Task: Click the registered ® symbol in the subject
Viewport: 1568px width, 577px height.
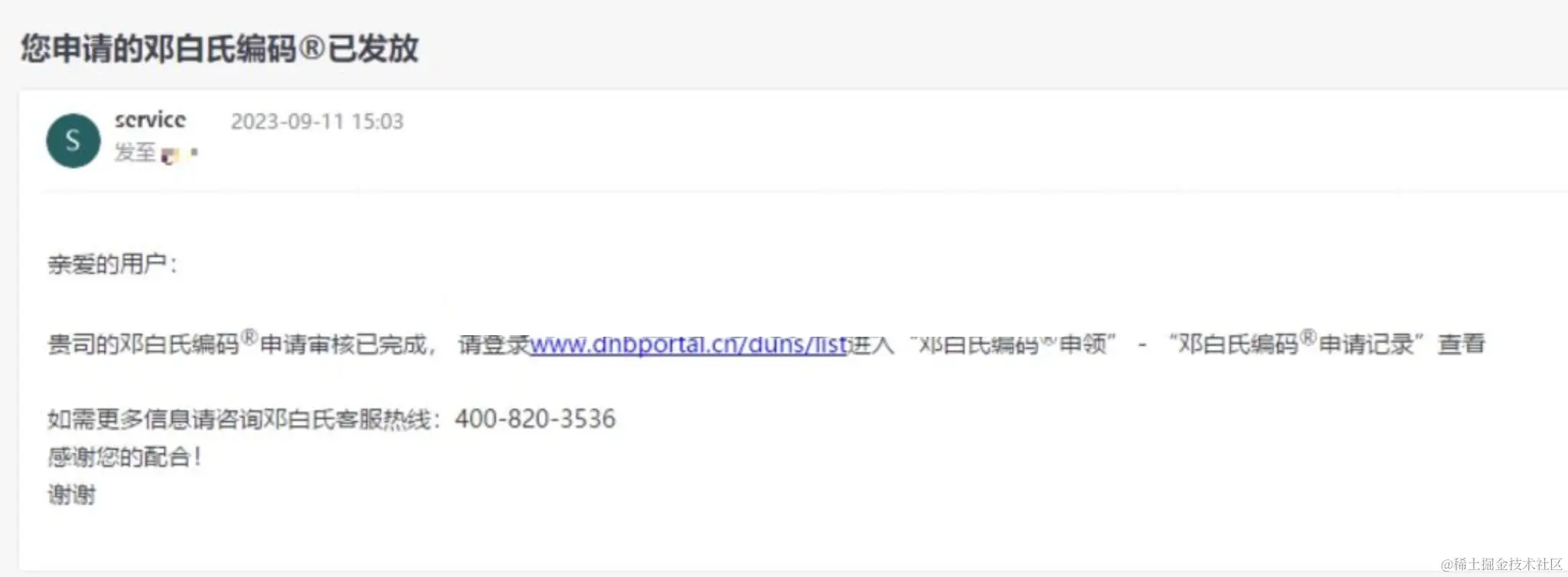Action: click(312, 48)
